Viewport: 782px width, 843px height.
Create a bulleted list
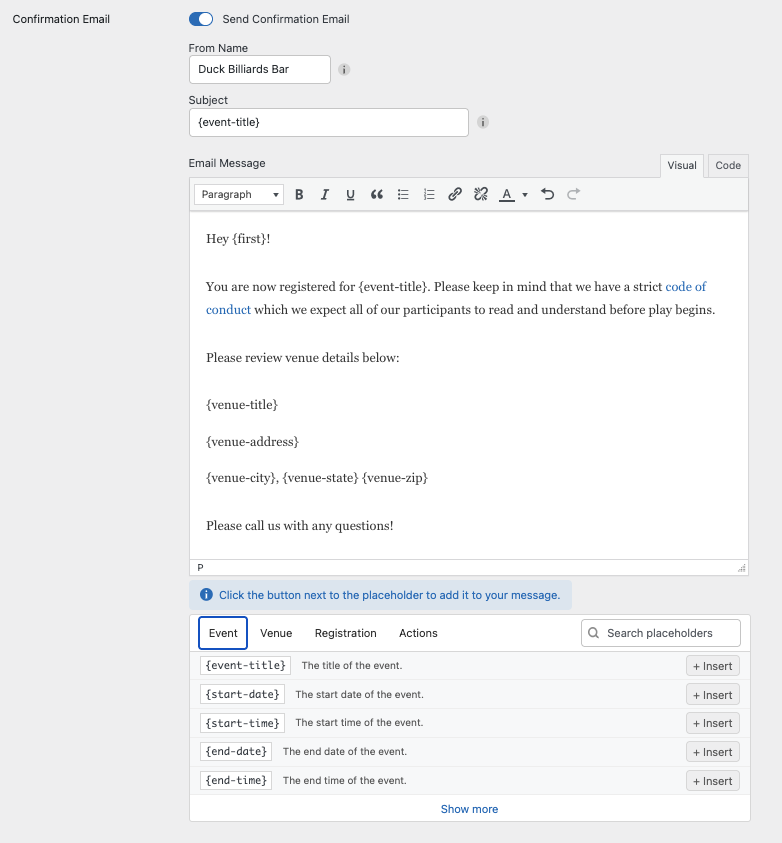(403, 195)
